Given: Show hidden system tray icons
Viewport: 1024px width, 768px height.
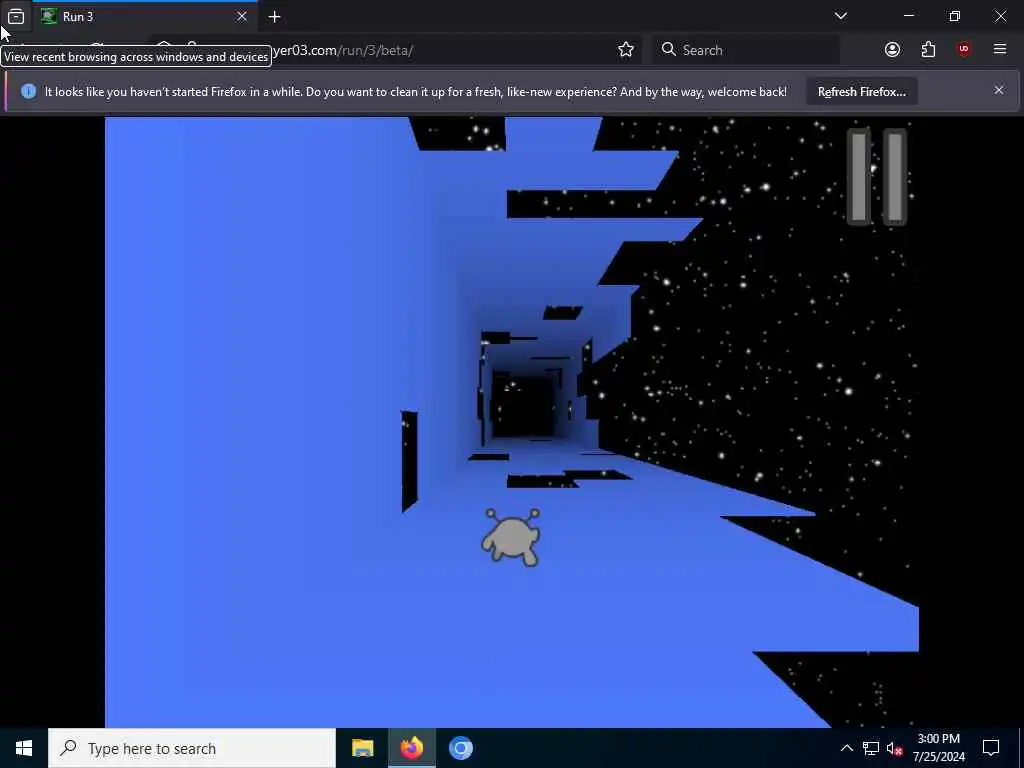Looking at the screenshot, I should click(x=846, y=748).
